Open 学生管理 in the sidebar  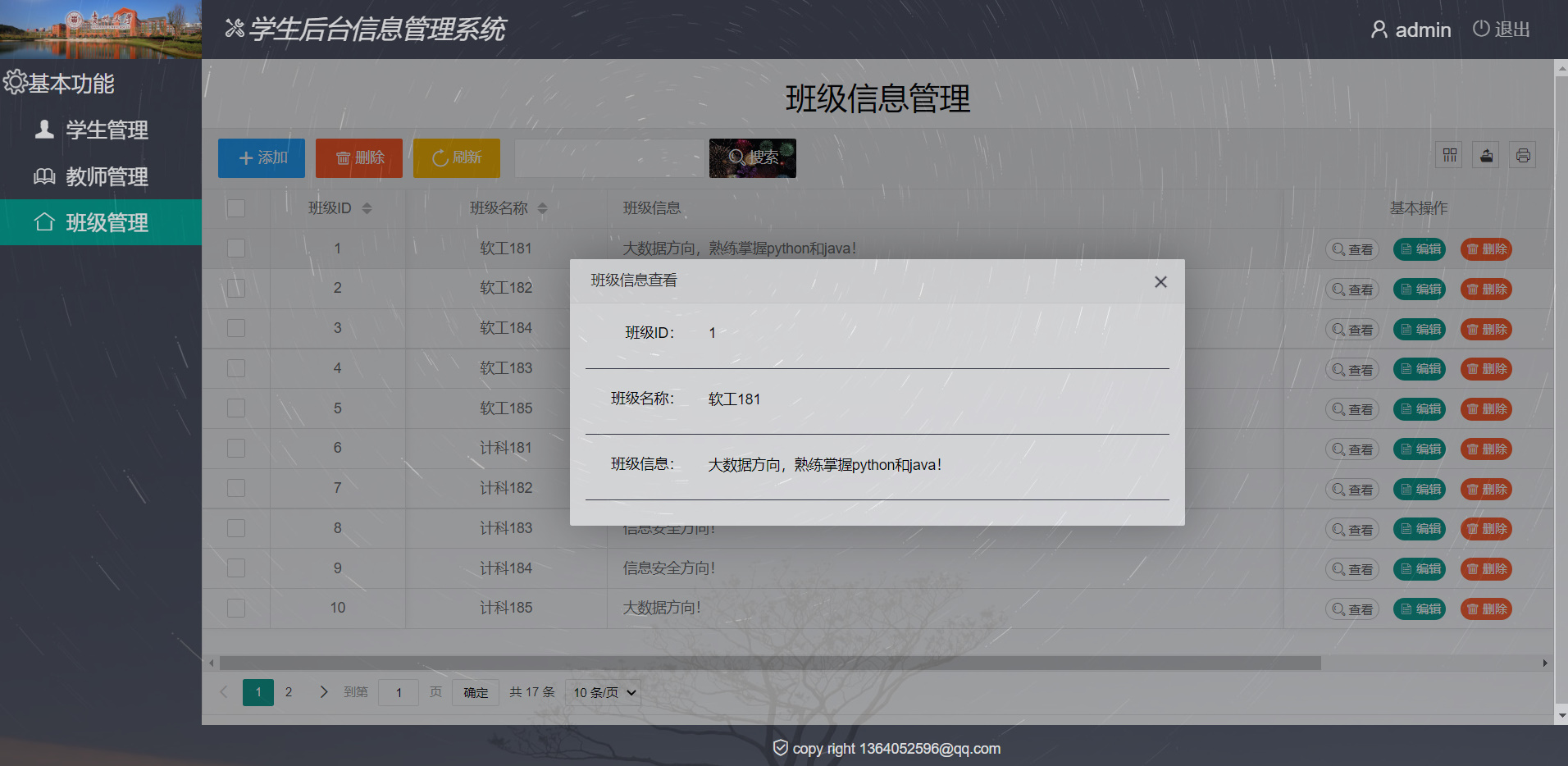click(x=101, y=130)
